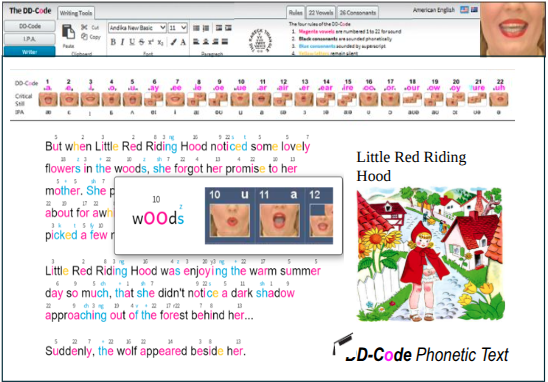The height and width of the screenshot is (382, 548).
Task: Click the Copy icon in Clipboard
Action: 84,36
